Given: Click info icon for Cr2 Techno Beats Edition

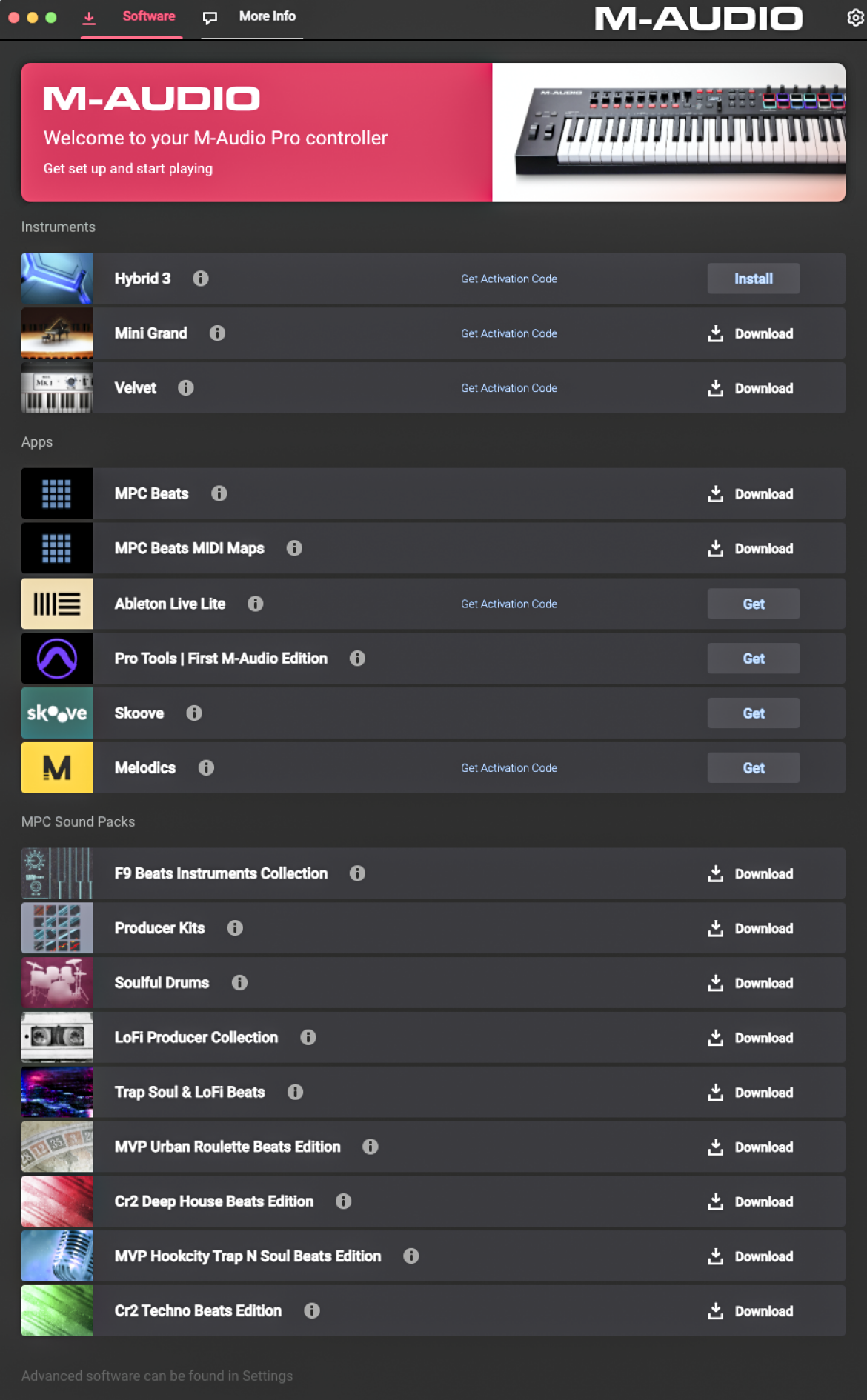Looking at the screenshot, I should (x=312, y=1311).
